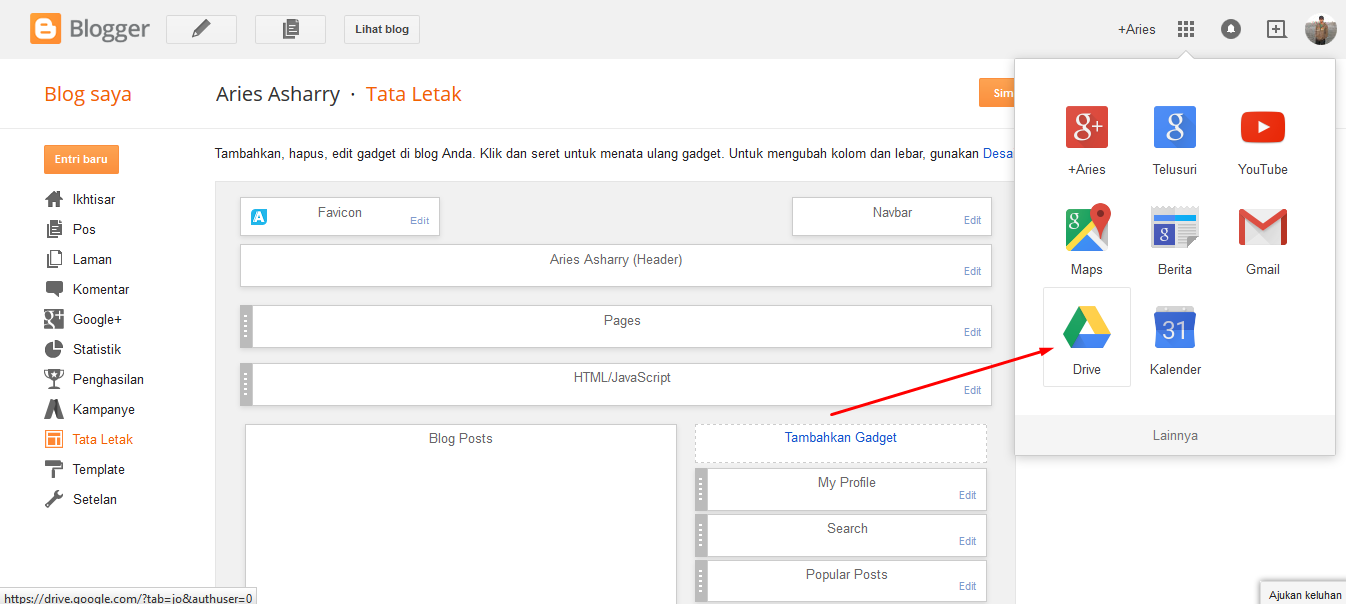
Task: Click the Blog Posts section box
Action: [x=461, y=514]
